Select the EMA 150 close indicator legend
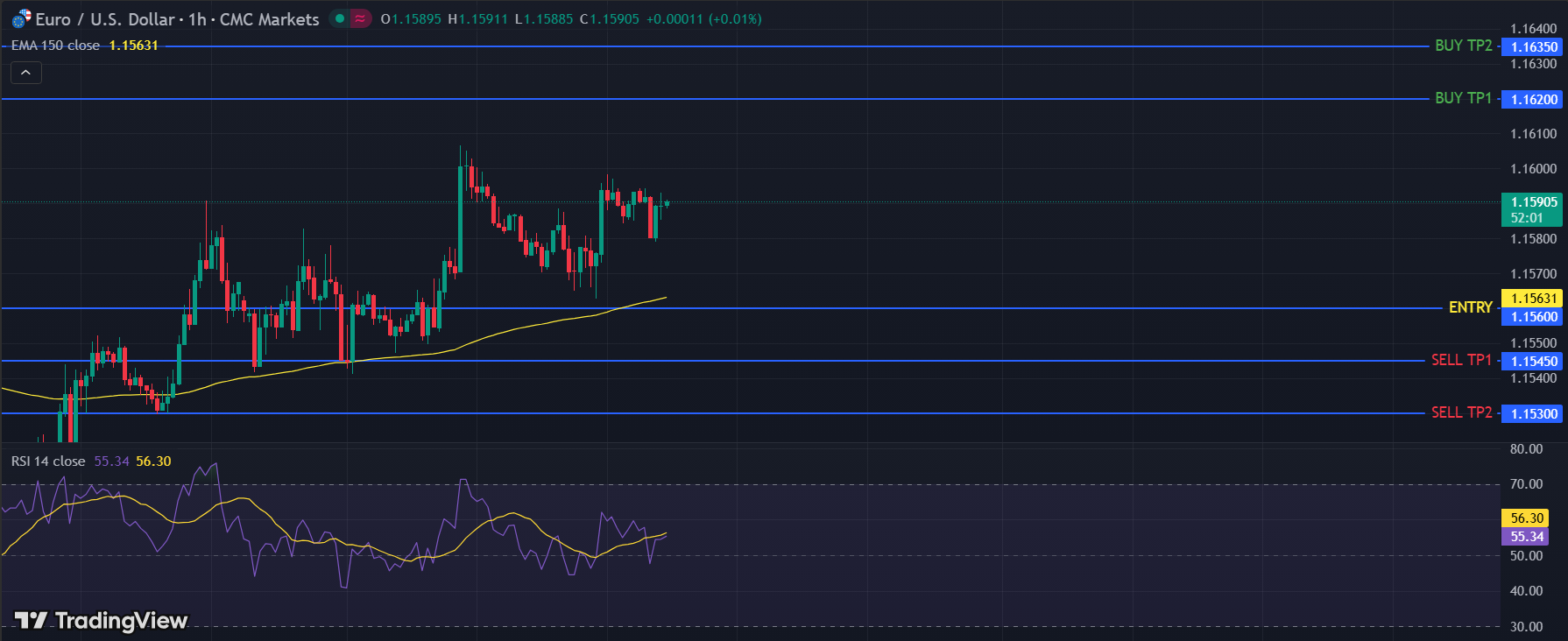The height and width of the screenshot is (641, 1568). (x=56, y=46)
